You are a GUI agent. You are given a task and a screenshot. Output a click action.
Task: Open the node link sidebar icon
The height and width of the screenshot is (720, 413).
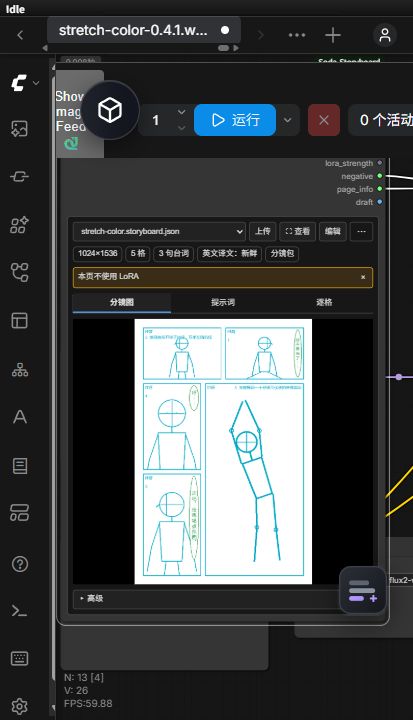pyautogui.click(x=19, y=177)
